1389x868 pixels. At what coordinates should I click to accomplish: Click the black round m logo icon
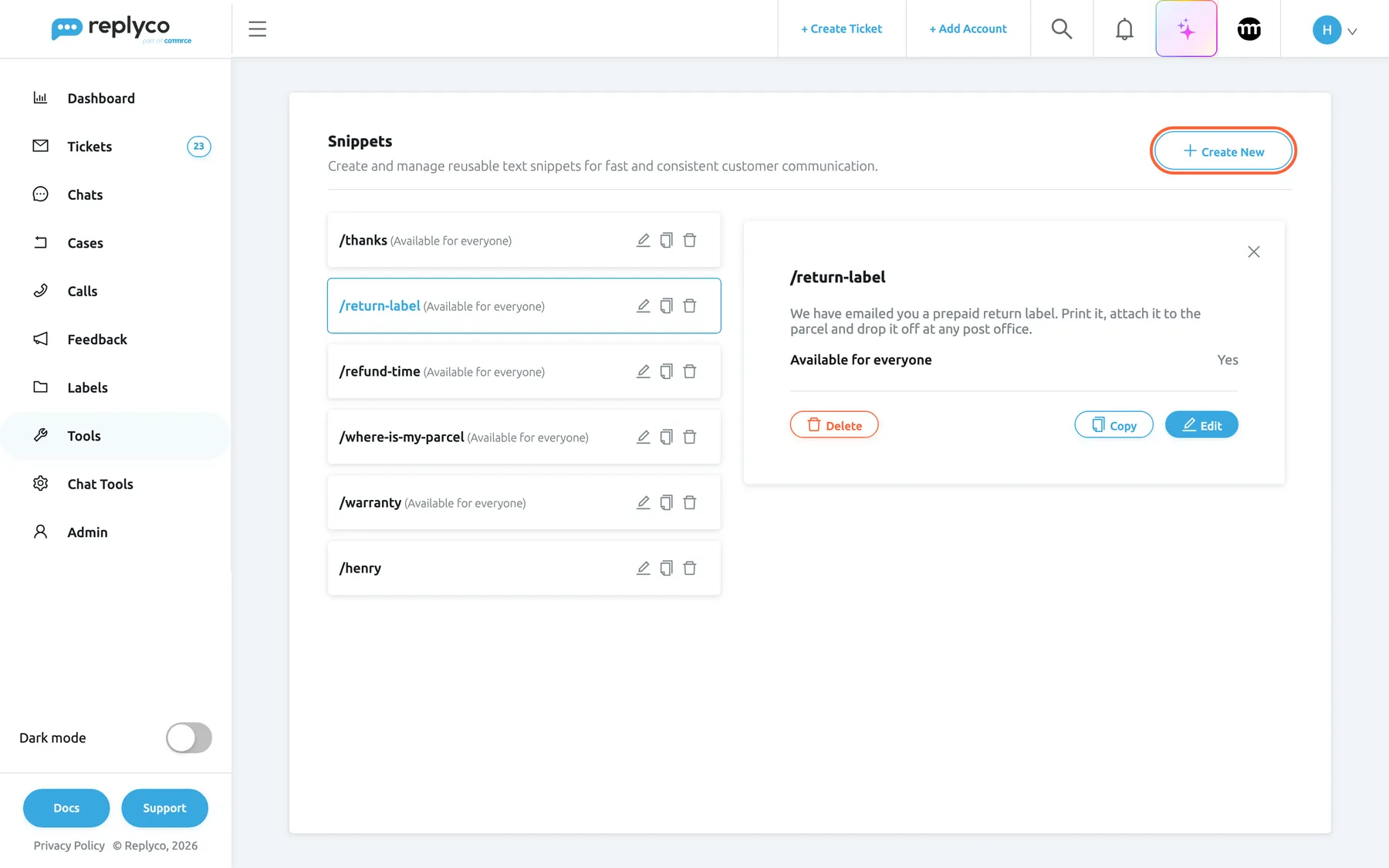[x=1249, y=29]
